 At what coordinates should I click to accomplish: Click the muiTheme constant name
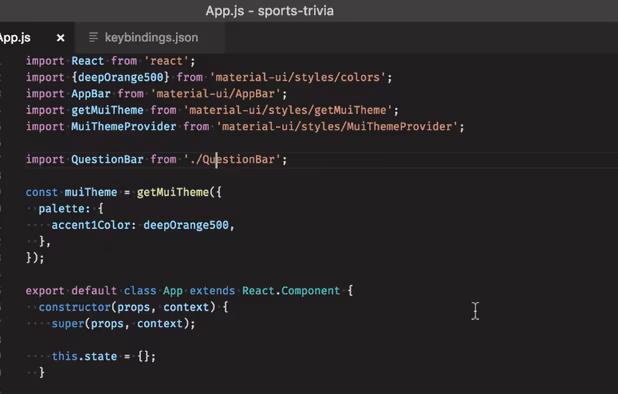[x=91, y=192]
